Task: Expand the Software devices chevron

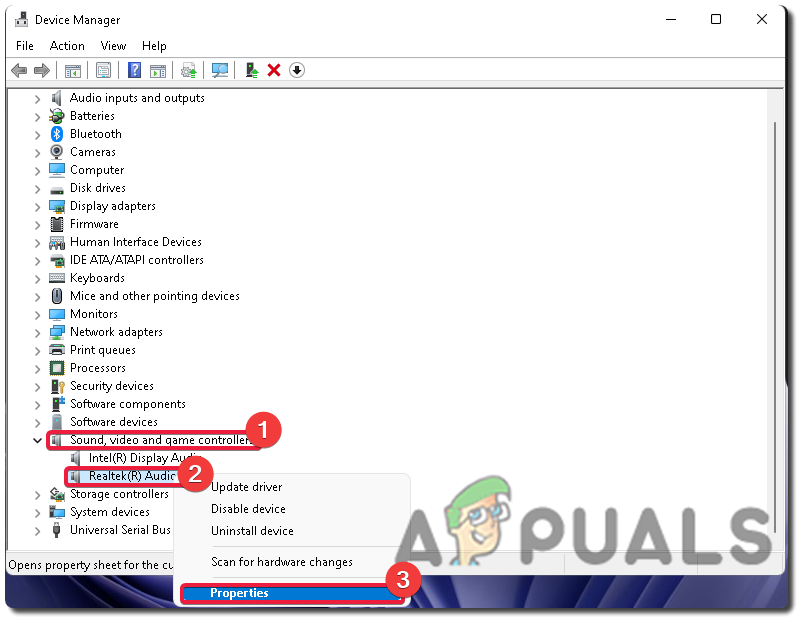Action: [x=37, y=423]
